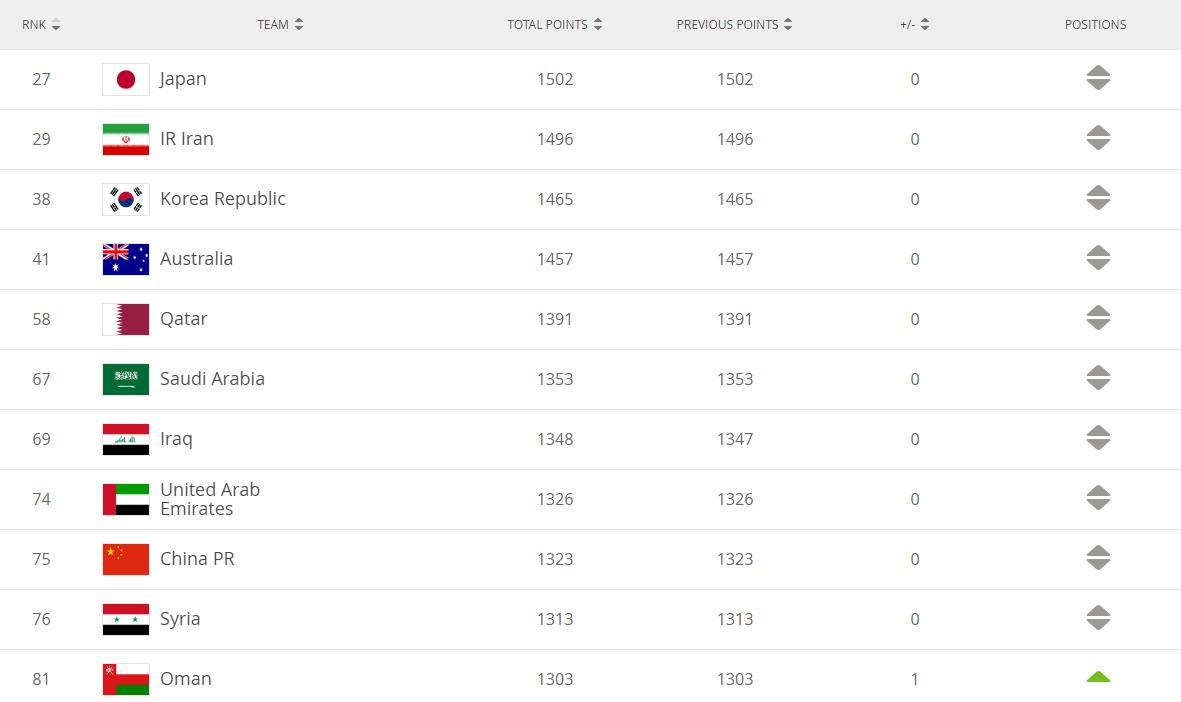1181x702 pixels.
Task: Click the Saudi Arabia flag icon
Action: click(126, 380)
